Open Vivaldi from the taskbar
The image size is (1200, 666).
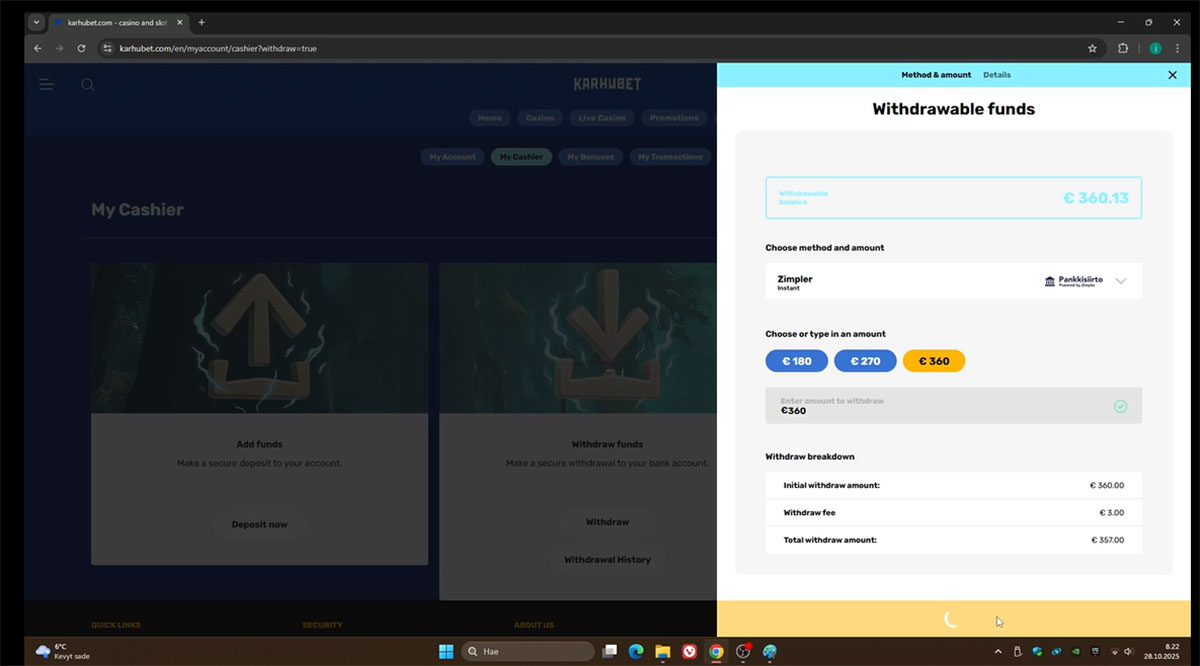(x=689, y=651)
